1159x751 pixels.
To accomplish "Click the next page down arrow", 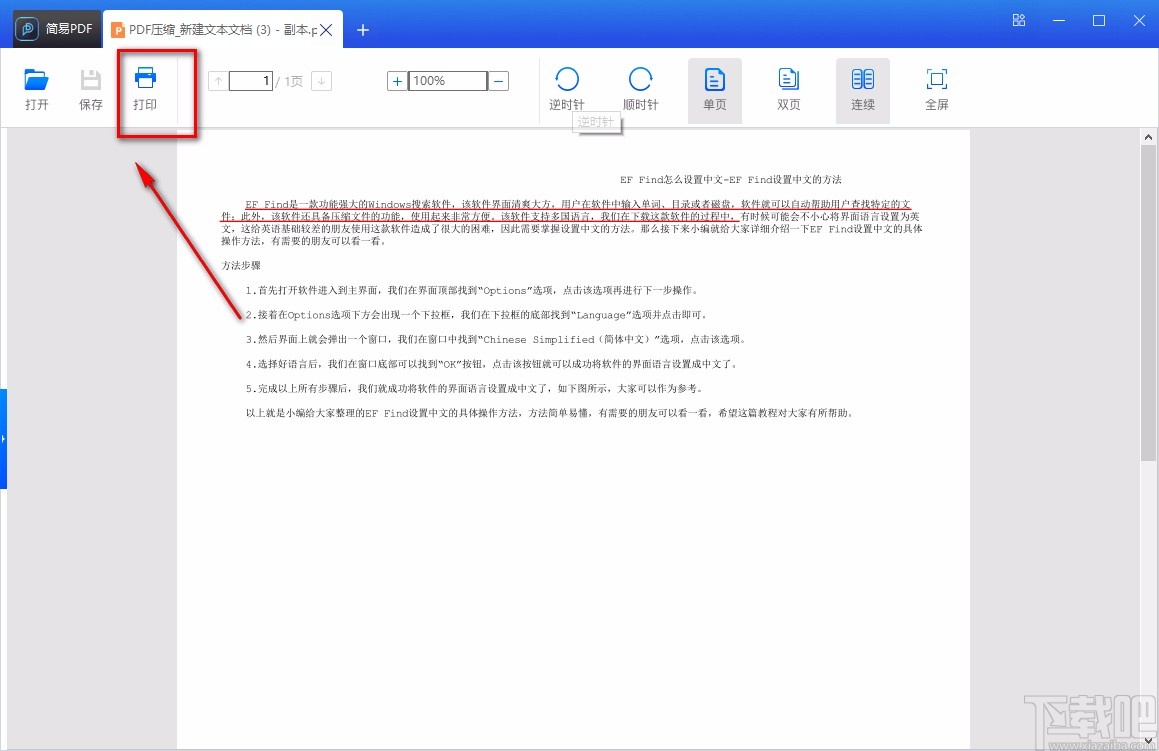I will pyautogui.click(x=321, y=81).
